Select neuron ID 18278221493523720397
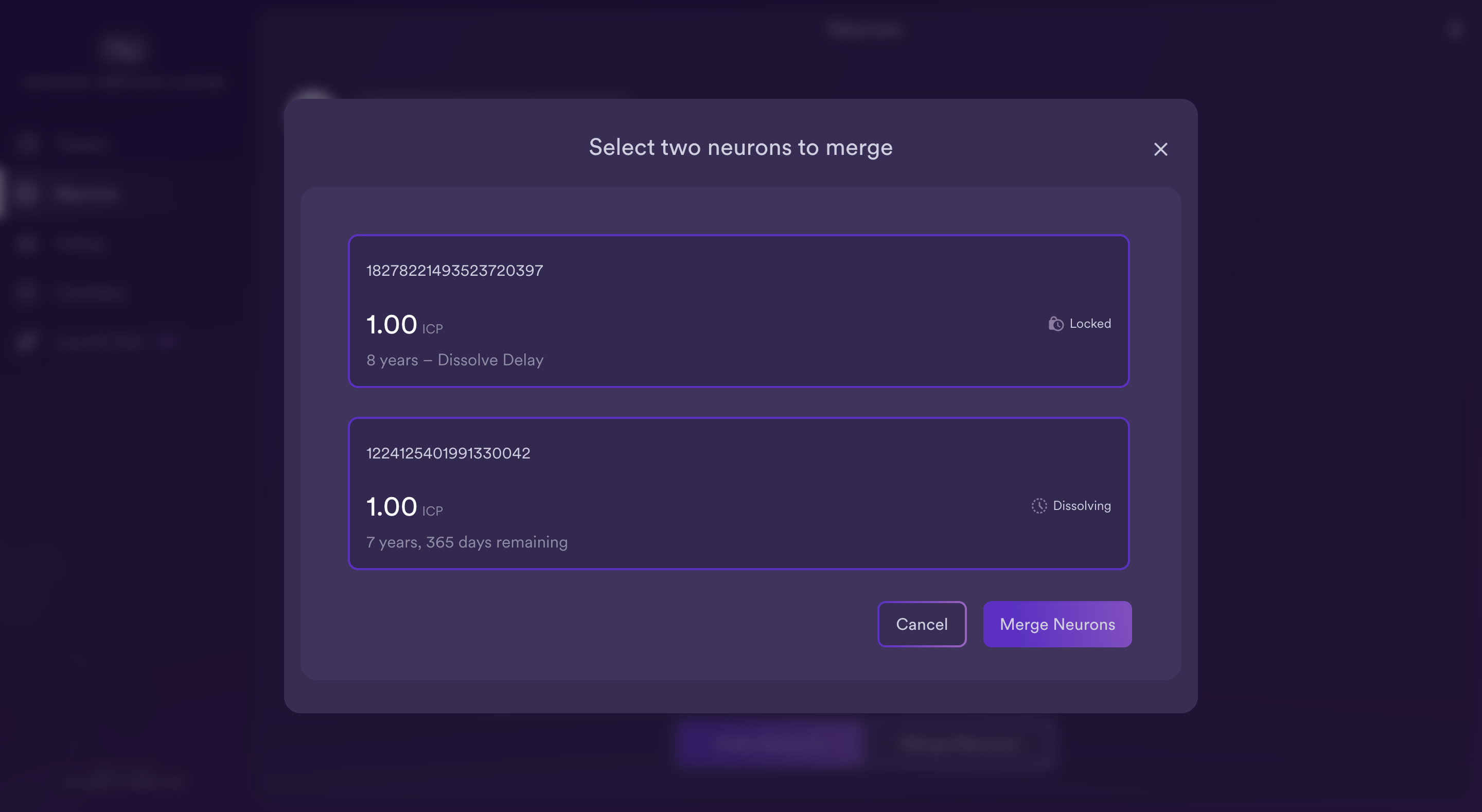 tap(454, 271)
